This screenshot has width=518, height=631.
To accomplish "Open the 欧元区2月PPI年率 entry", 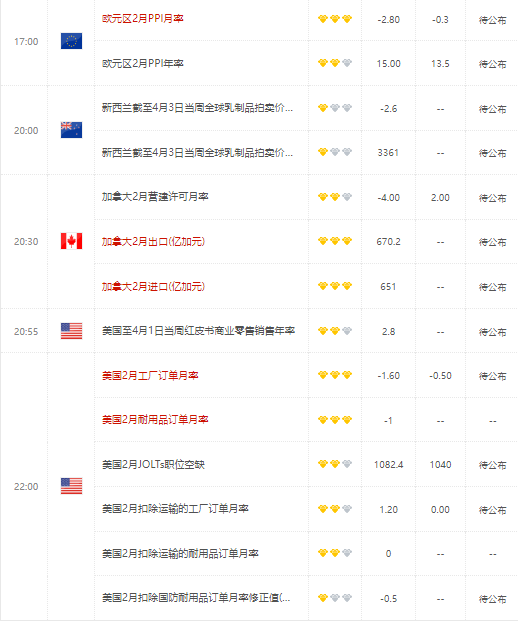I will tap(142, 63).
